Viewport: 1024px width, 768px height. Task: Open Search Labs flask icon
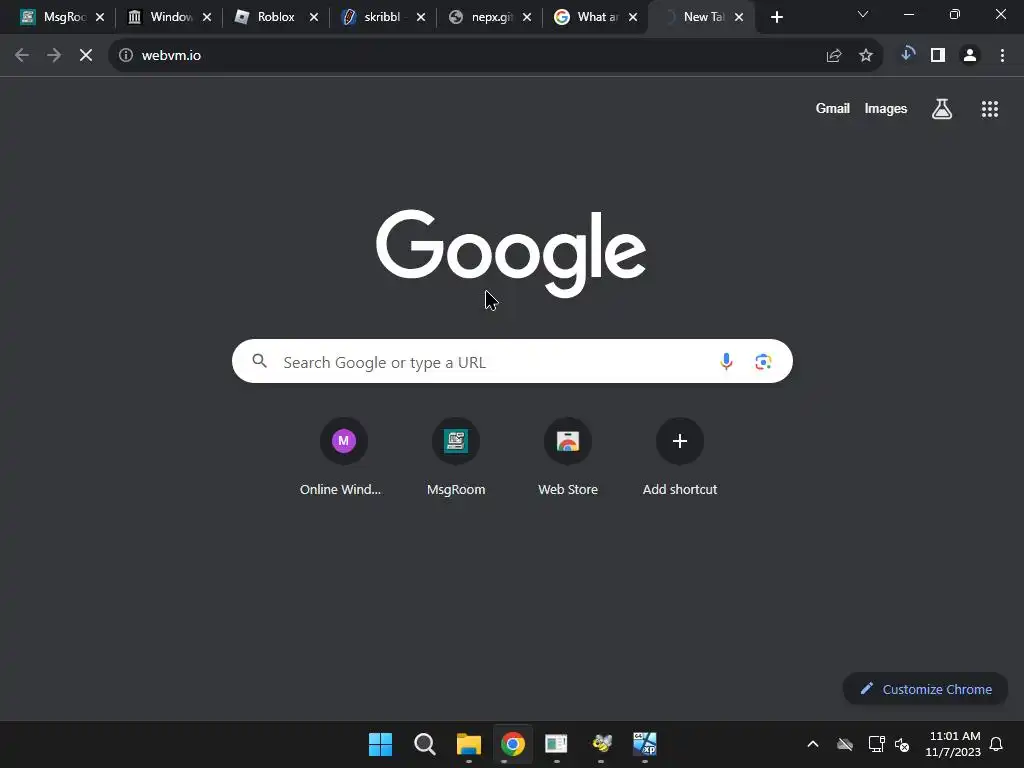tap(942, 109)
